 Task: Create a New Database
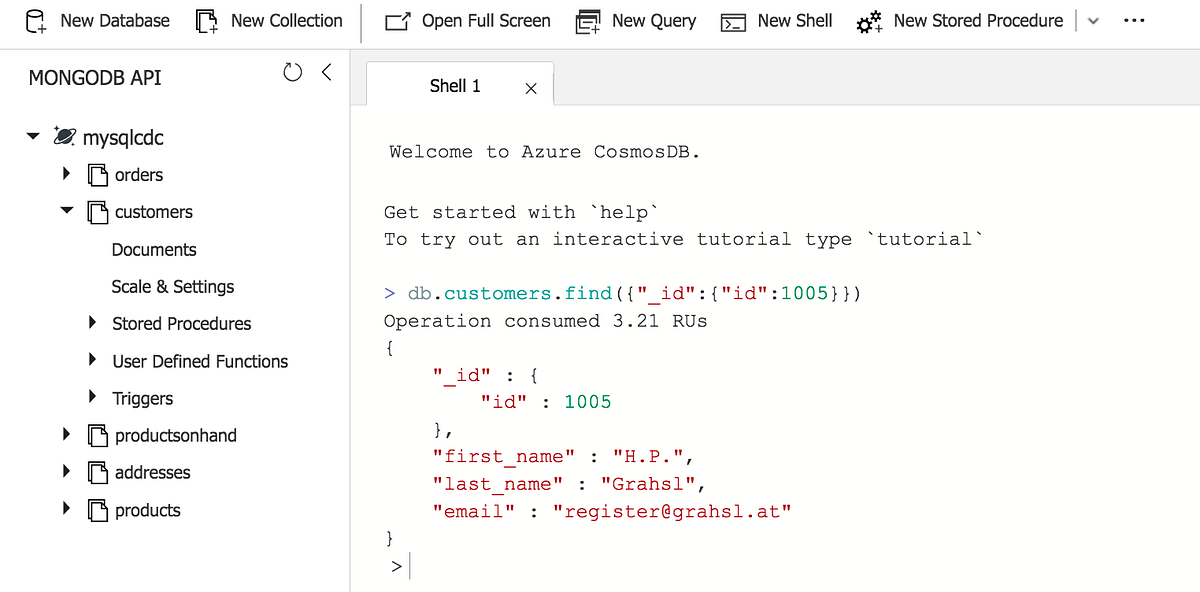click(x=96, y=20)
